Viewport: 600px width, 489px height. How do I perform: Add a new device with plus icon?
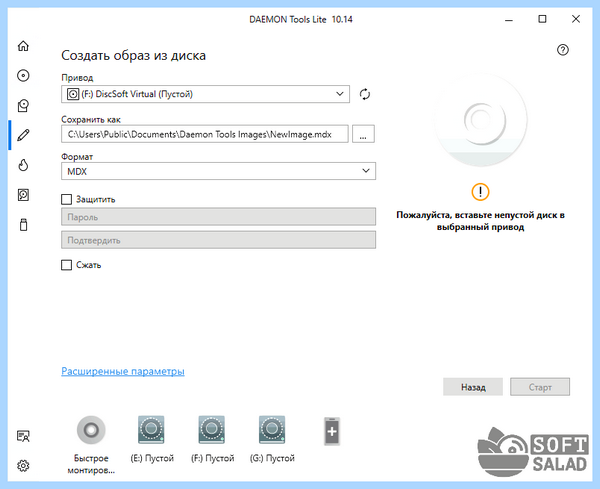(x=332, y=431)
